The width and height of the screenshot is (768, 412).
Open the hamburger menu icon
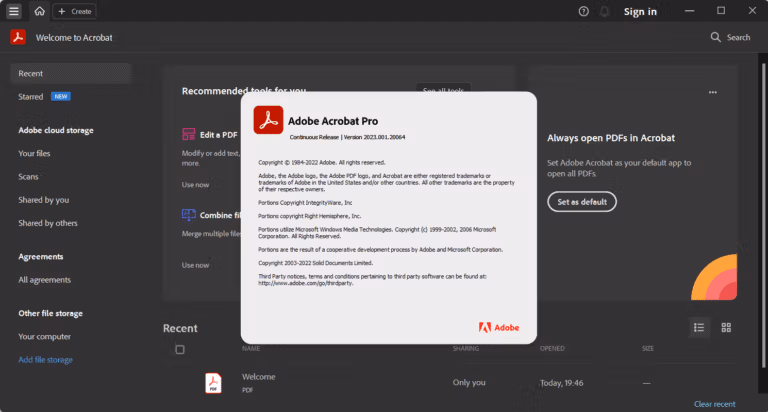[14, 11]
